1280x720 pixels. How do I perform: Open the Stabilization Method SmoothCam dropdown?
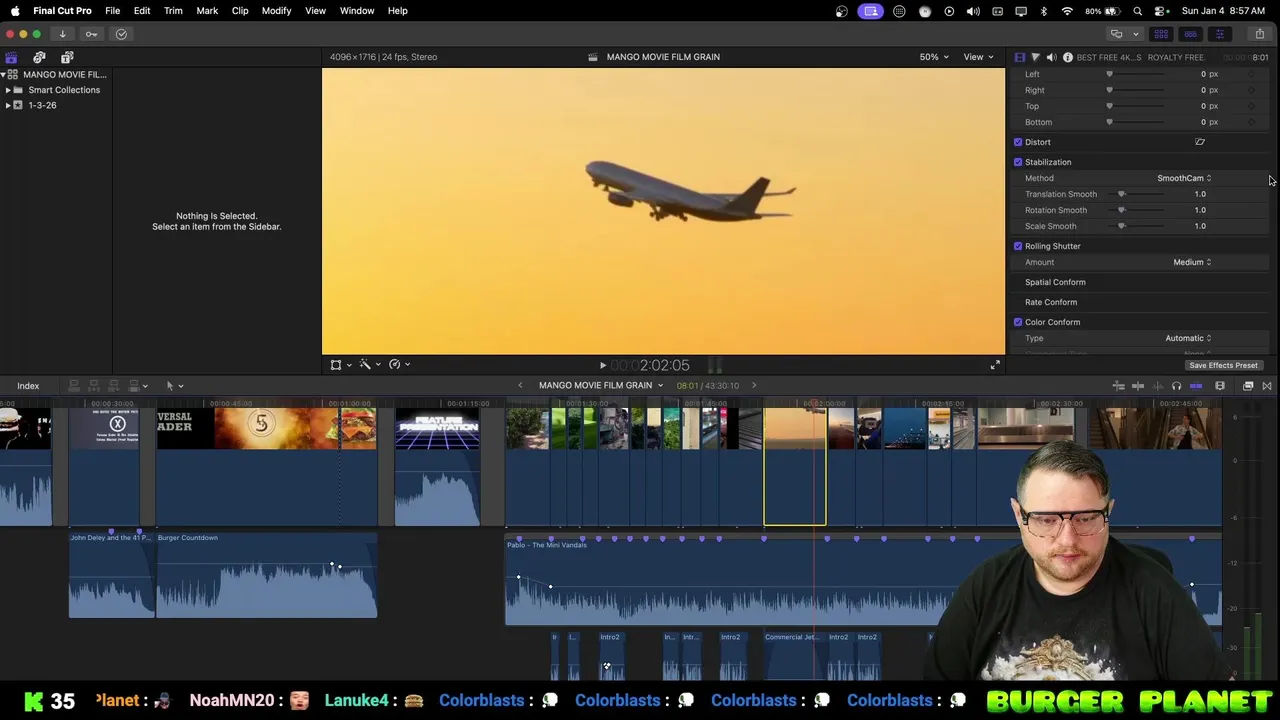1184,178
